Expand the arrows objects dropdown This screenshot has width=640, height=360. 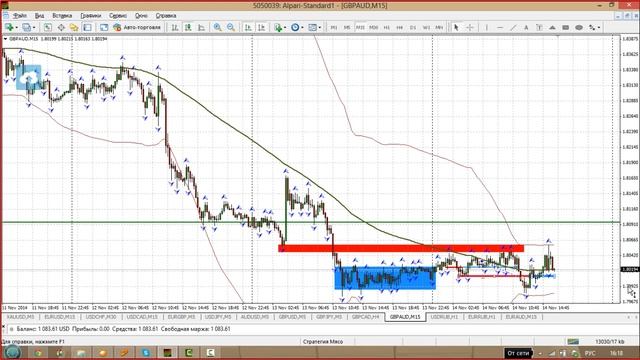click(x=599, y=27)
